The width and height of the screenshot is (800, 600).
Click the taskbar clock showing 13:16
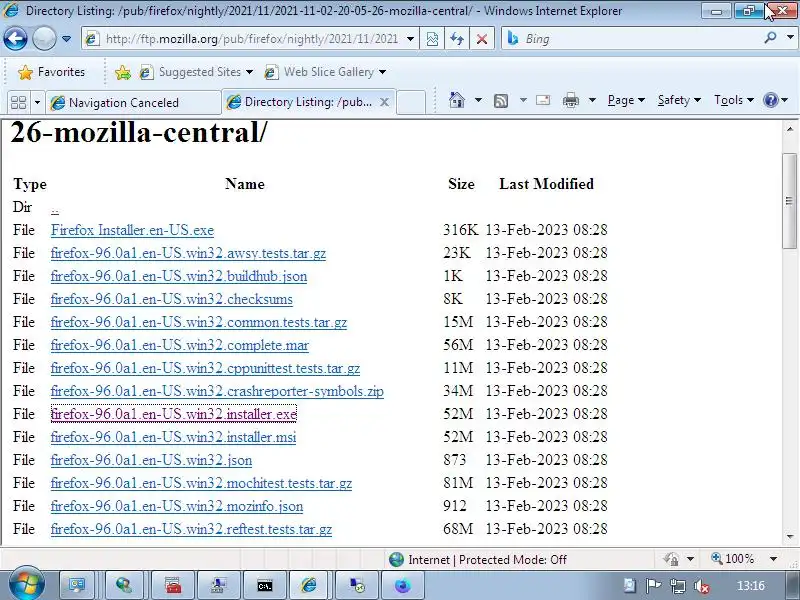[751, 586]
